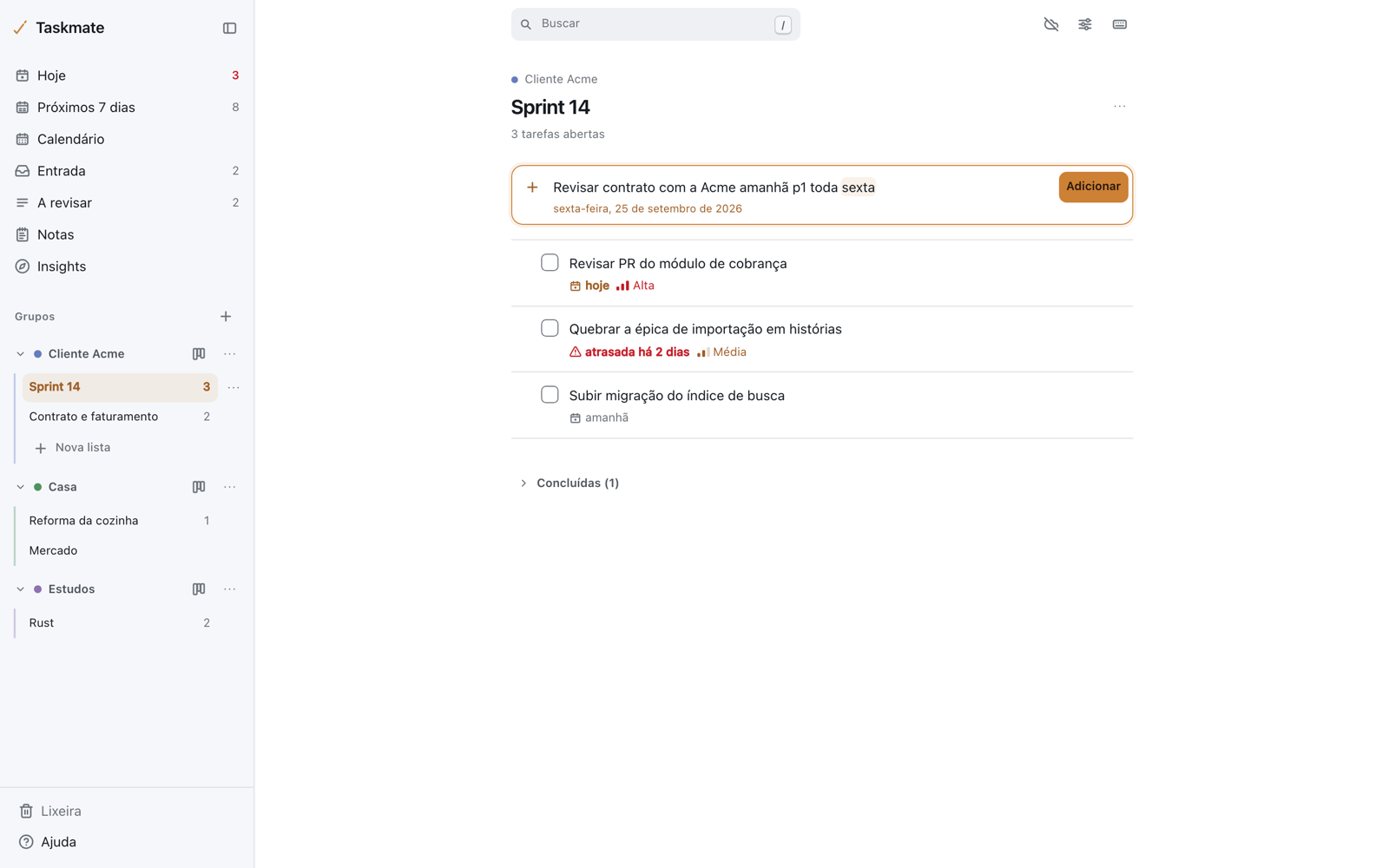Open Sprint 14 sidebar list options
1389x868 pixels.
234,388
